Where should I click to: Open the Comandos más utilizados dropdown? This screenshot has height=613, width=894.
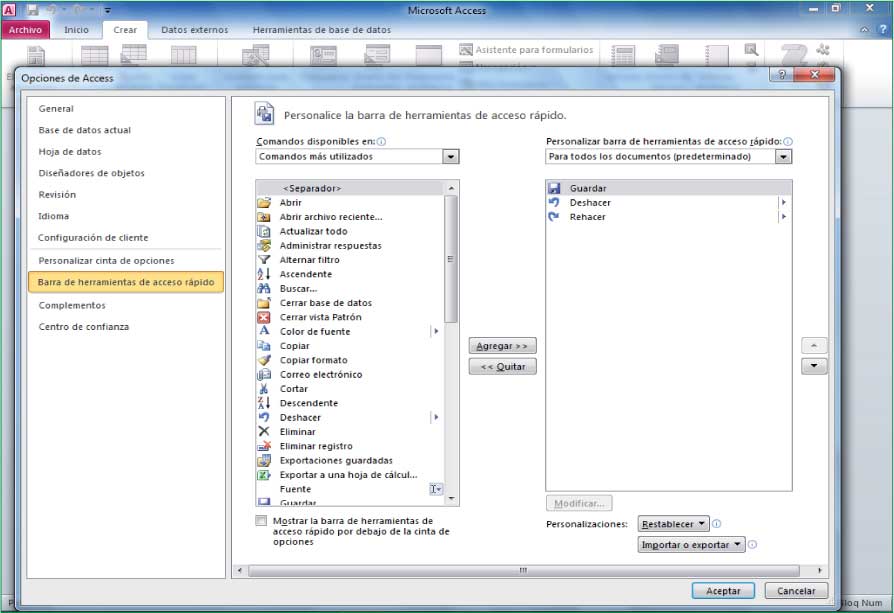coord(450,156)
